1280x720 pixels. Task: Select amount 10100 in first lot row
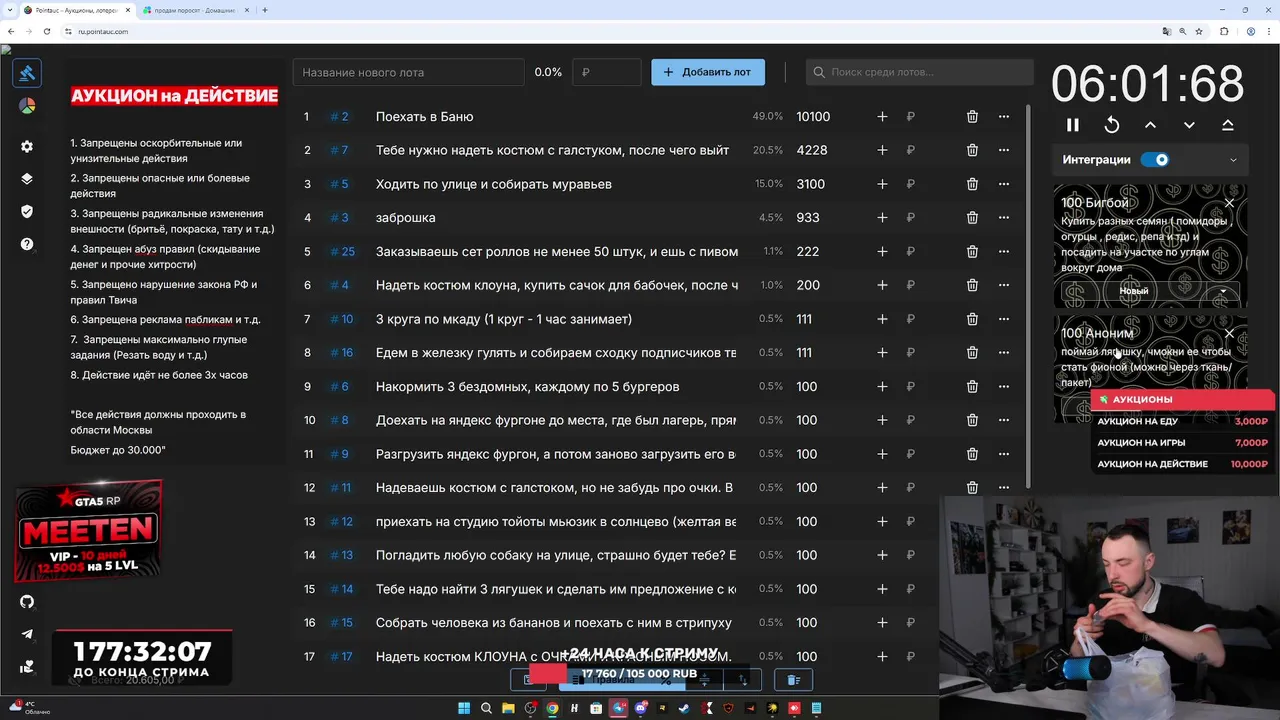tap(813, 117)
